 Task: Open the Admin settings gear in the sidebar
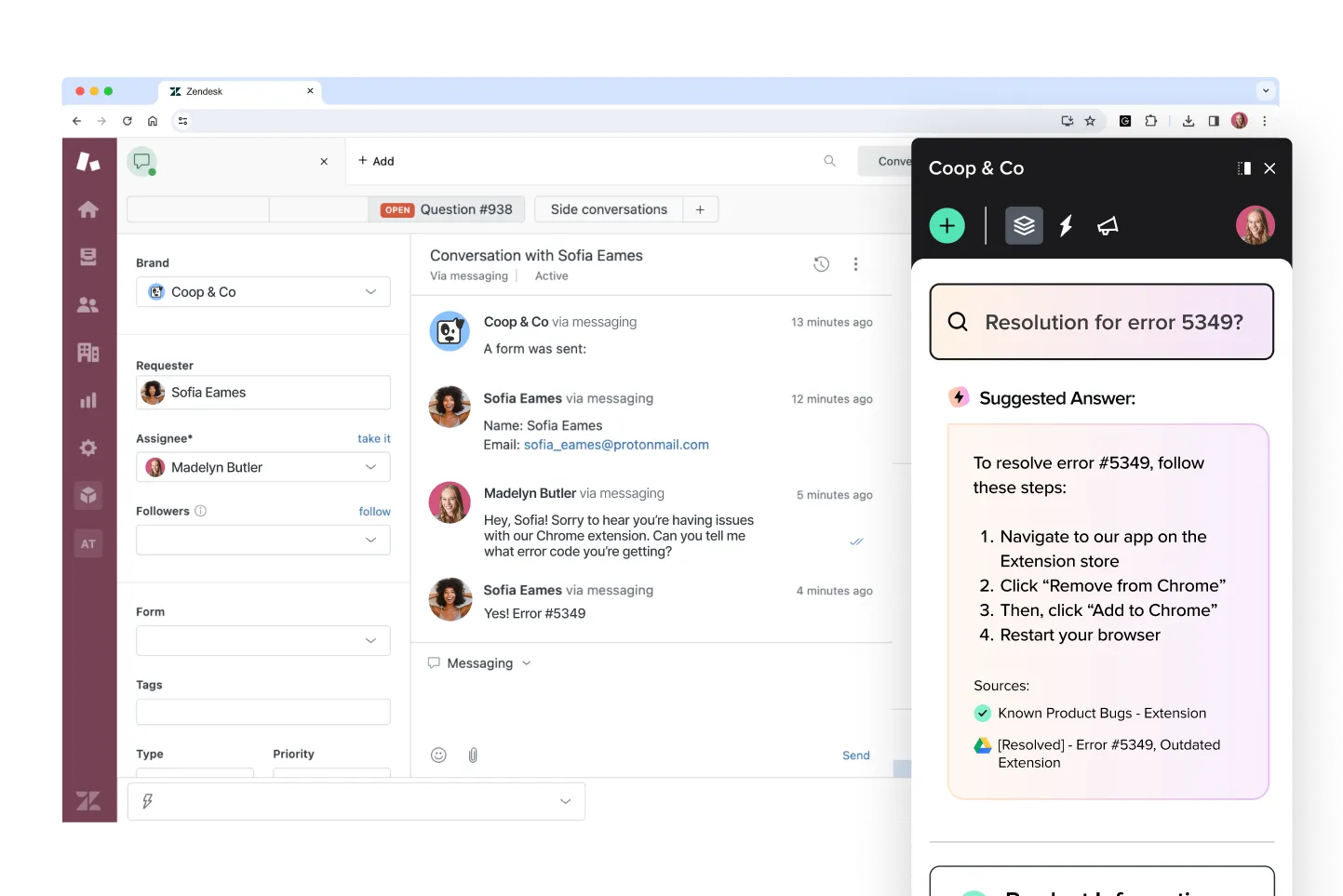coord(88,448)
